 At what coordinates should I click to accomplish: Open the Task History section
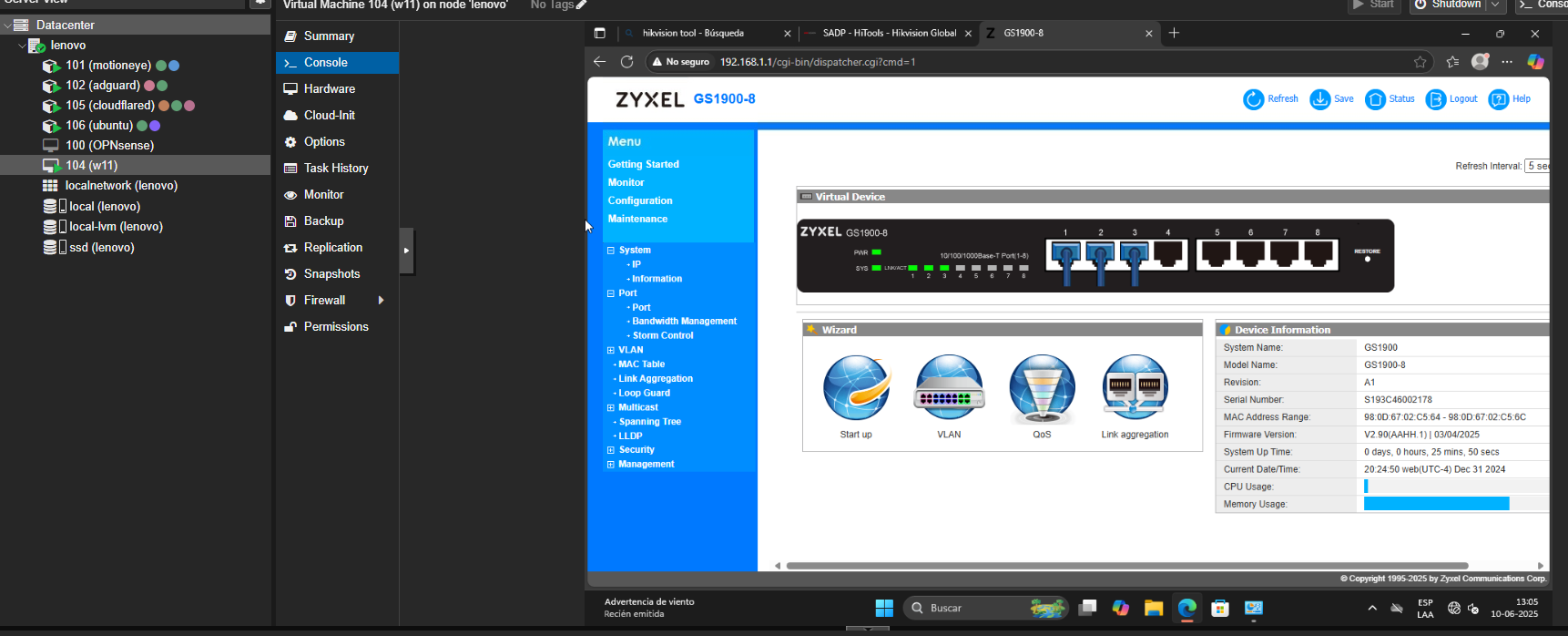338,169
